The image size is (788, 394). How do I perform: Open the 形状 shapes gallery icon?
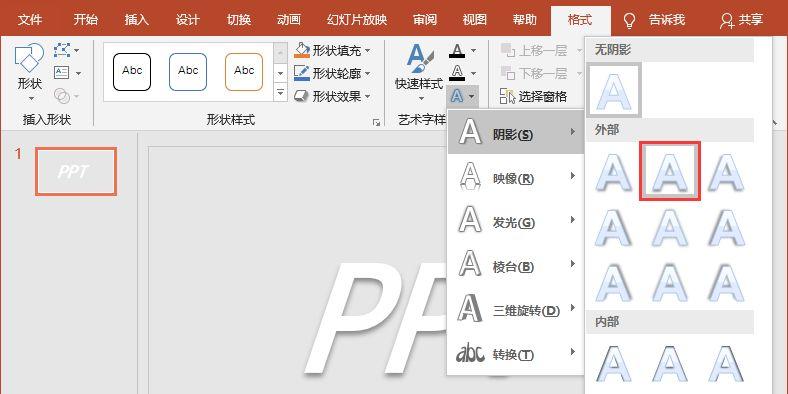(30, 70)
